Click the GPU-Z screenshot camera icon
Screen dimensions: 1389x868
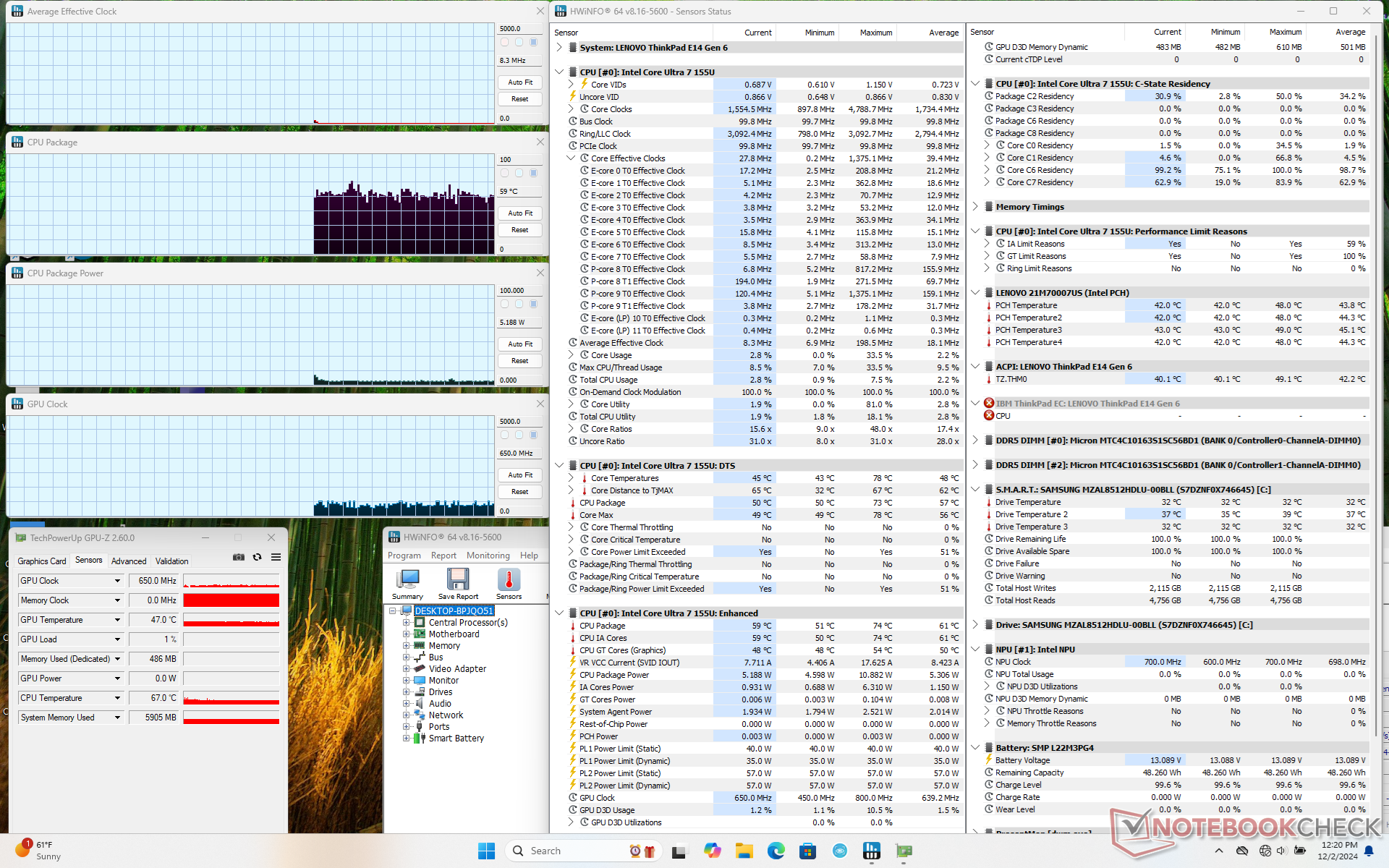click(x=239, y=557)
